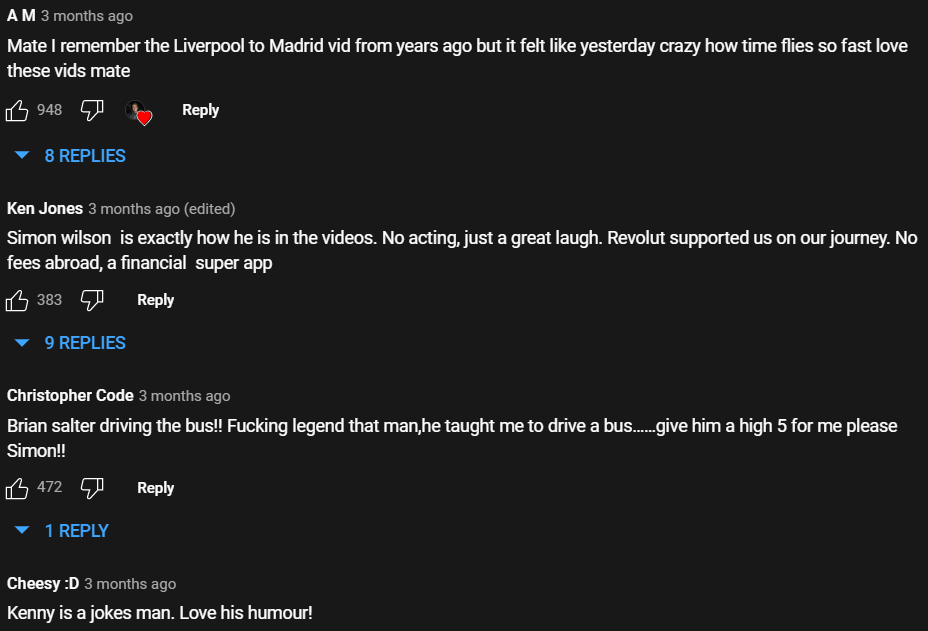Viewport: 928px width, 631px height.
Task: Dislike Ken Jones's comment
Action: click(x=92, y=300)
